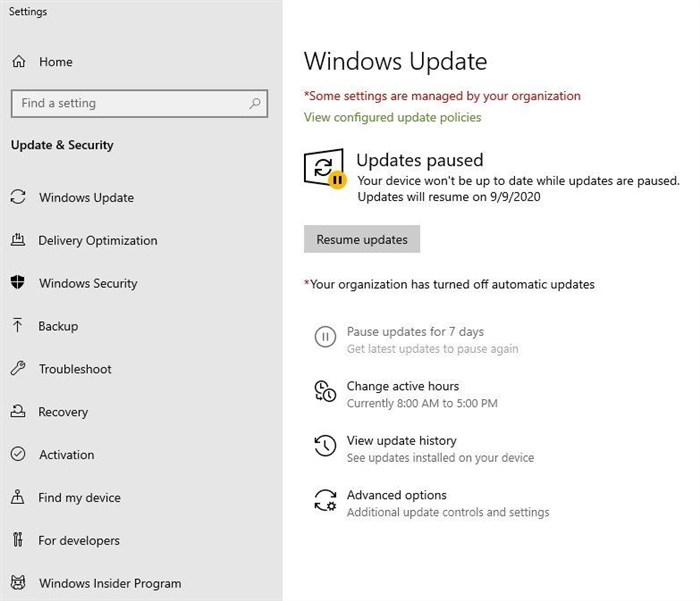Image resolution: width=700 pixels, height=601 pixels.
Task: Open View configured update policies link
Action: [x=392, y=117]
